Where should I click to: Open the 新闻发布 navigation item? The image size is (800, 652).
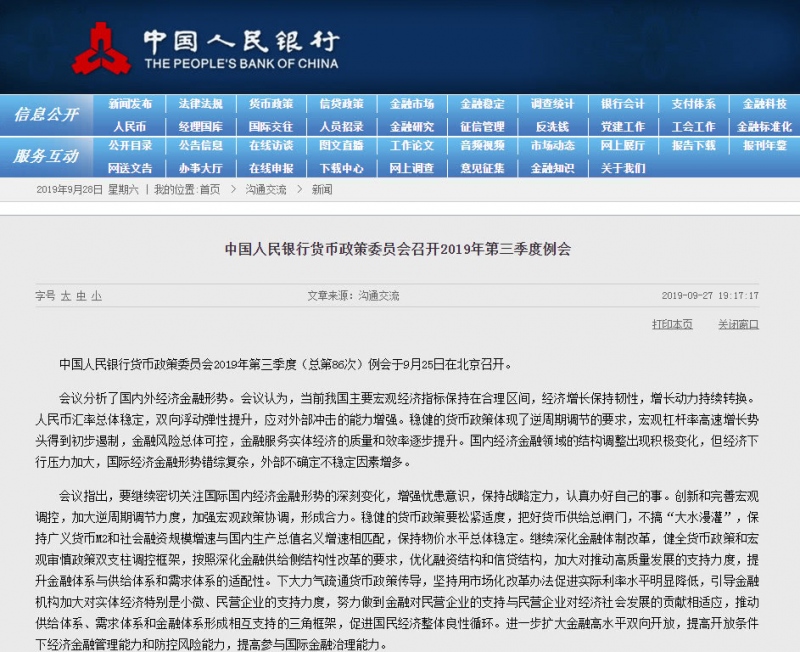[x=131, y=104]
